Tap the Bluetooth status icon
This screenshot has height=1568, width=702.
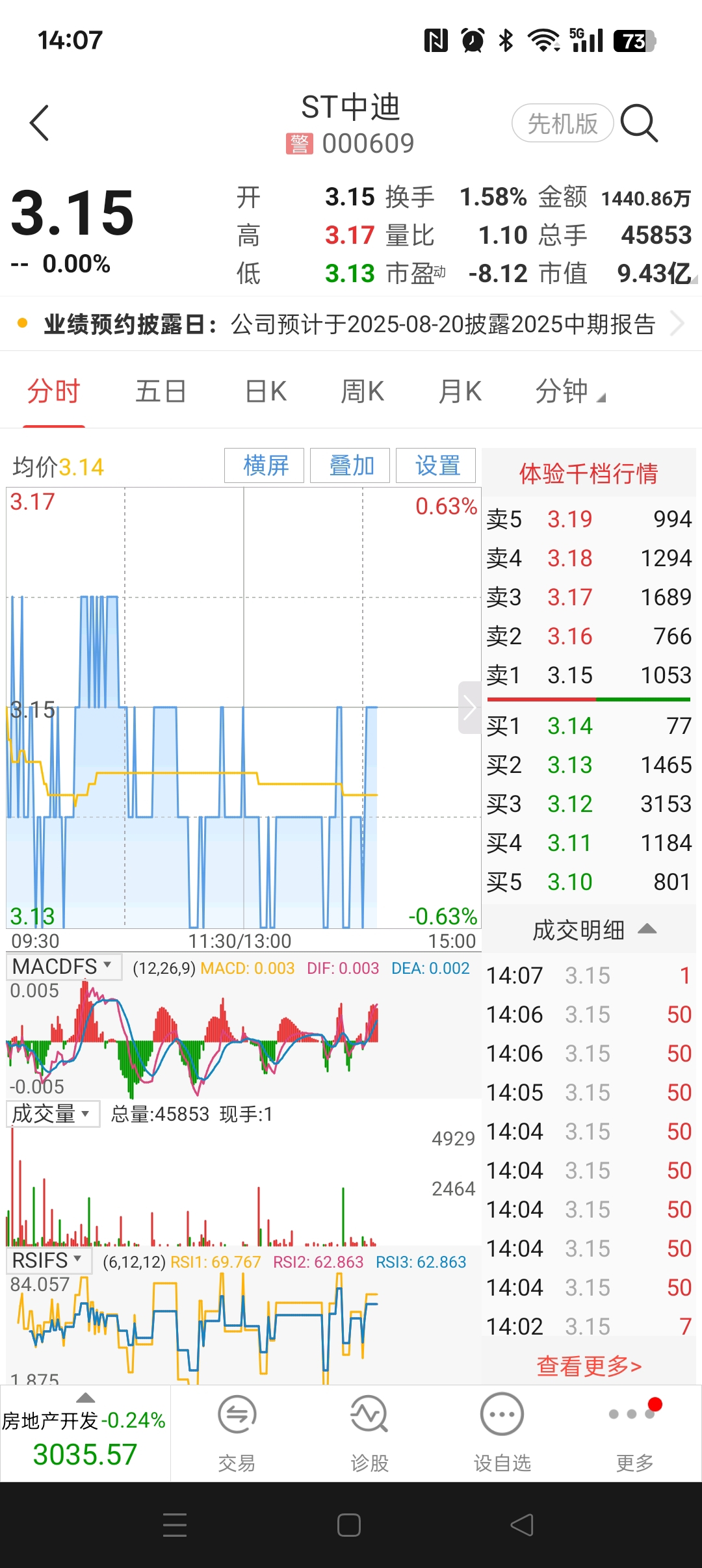506,40
